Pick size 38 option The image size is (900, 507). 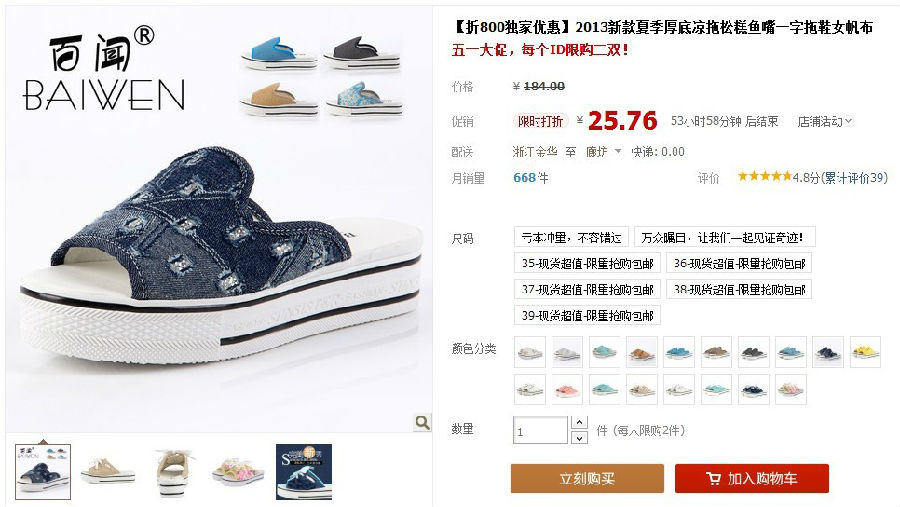[739, 289]
